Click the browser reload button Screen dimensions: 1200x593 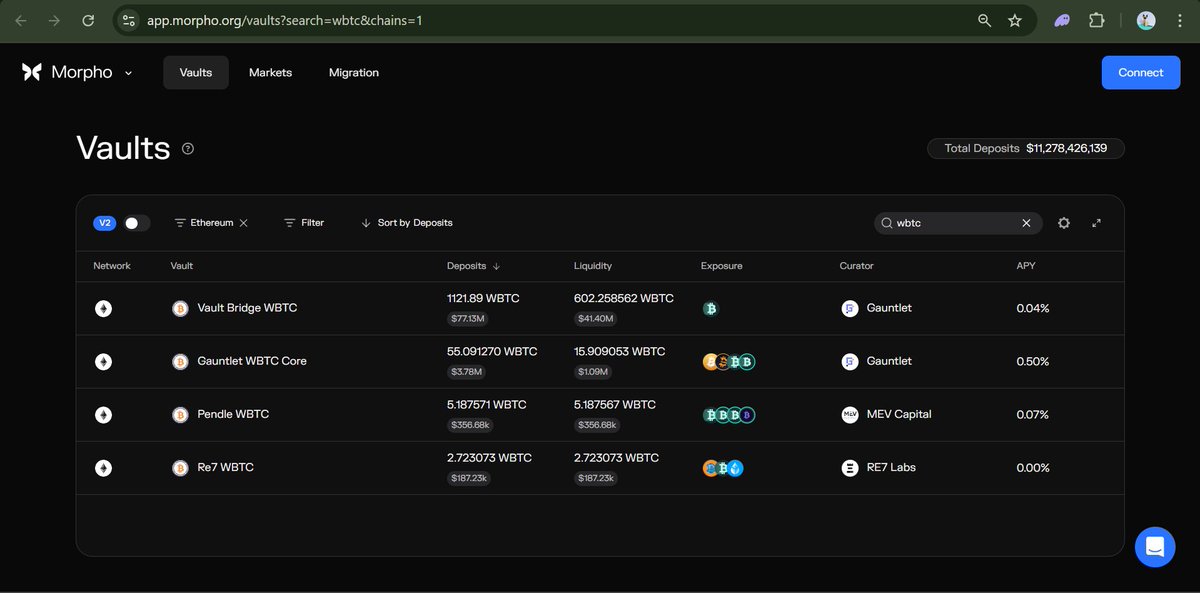tap(88, 20)
